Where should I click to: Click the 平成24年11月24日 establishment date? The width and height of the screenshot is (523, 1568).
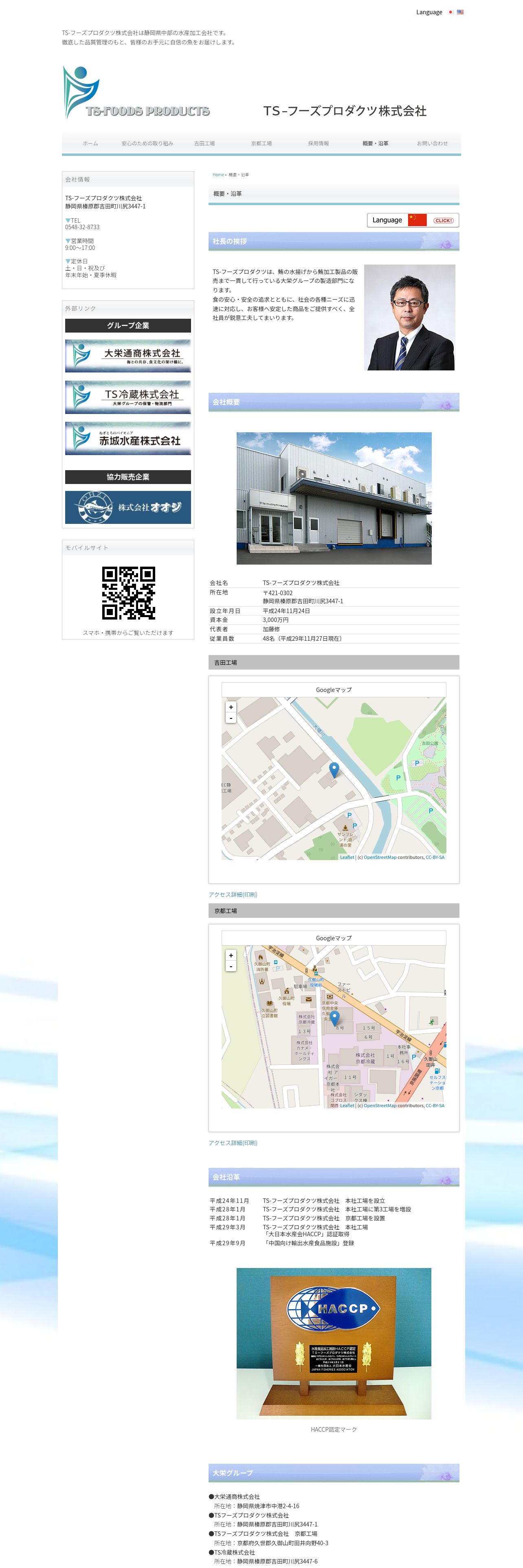286,611
